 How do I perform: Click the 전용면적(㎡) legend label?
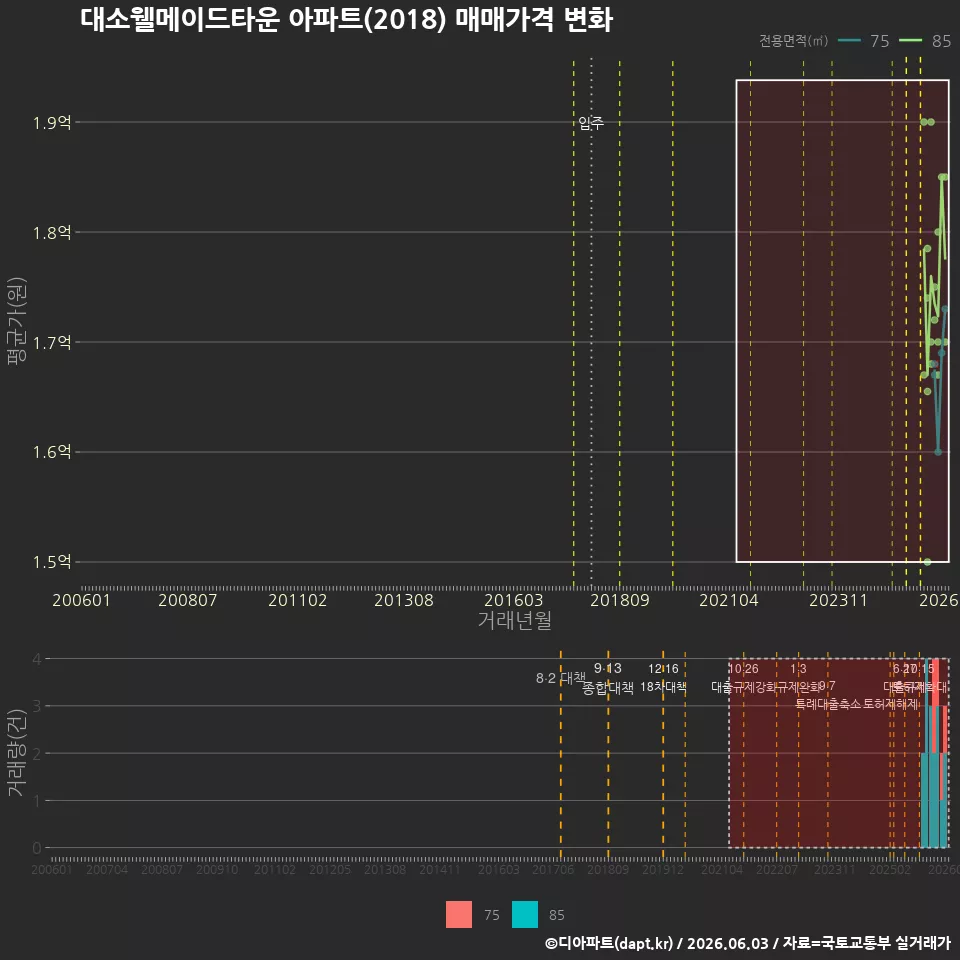tap(793, 41)
